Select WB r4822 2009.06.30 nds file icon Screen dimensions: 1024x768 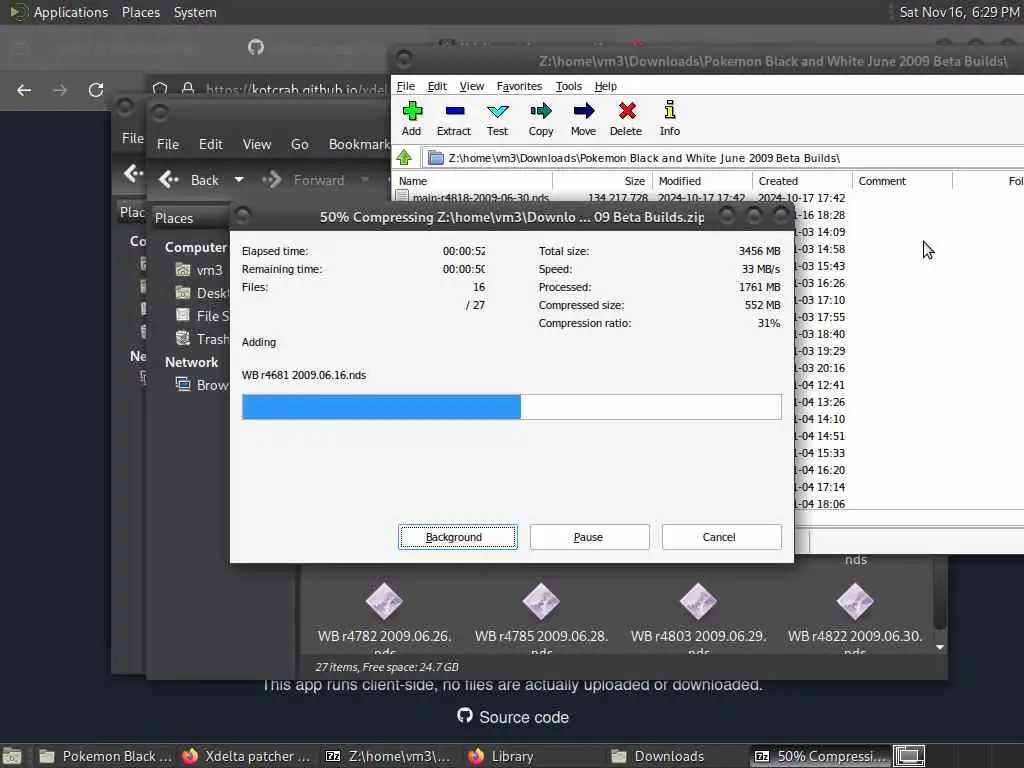(x=855, y=601)
